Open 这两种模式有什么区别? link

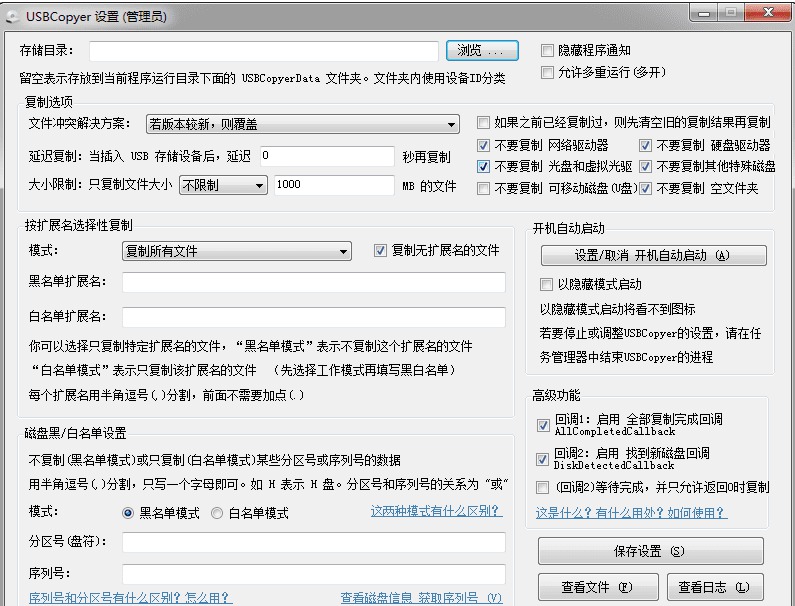tap(437, 511)
